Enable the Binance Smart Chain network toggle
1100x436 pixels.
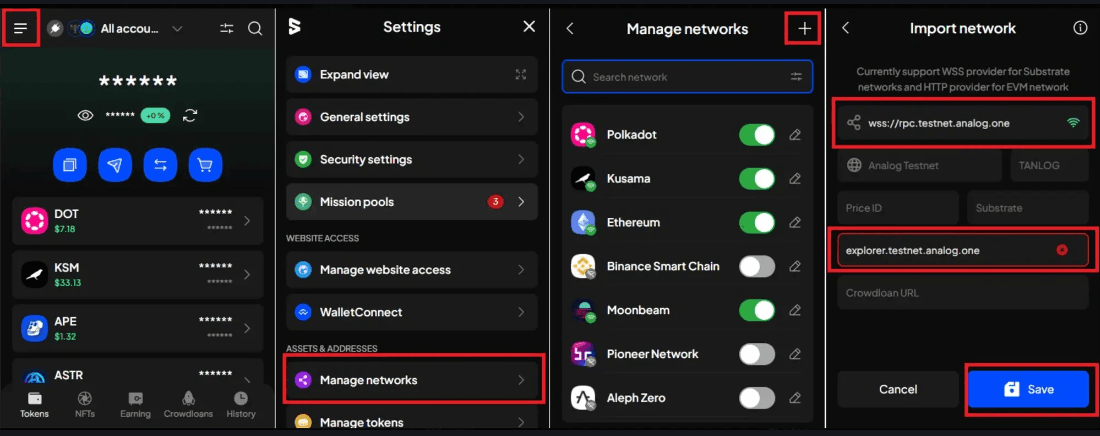[x=757, y=266]
